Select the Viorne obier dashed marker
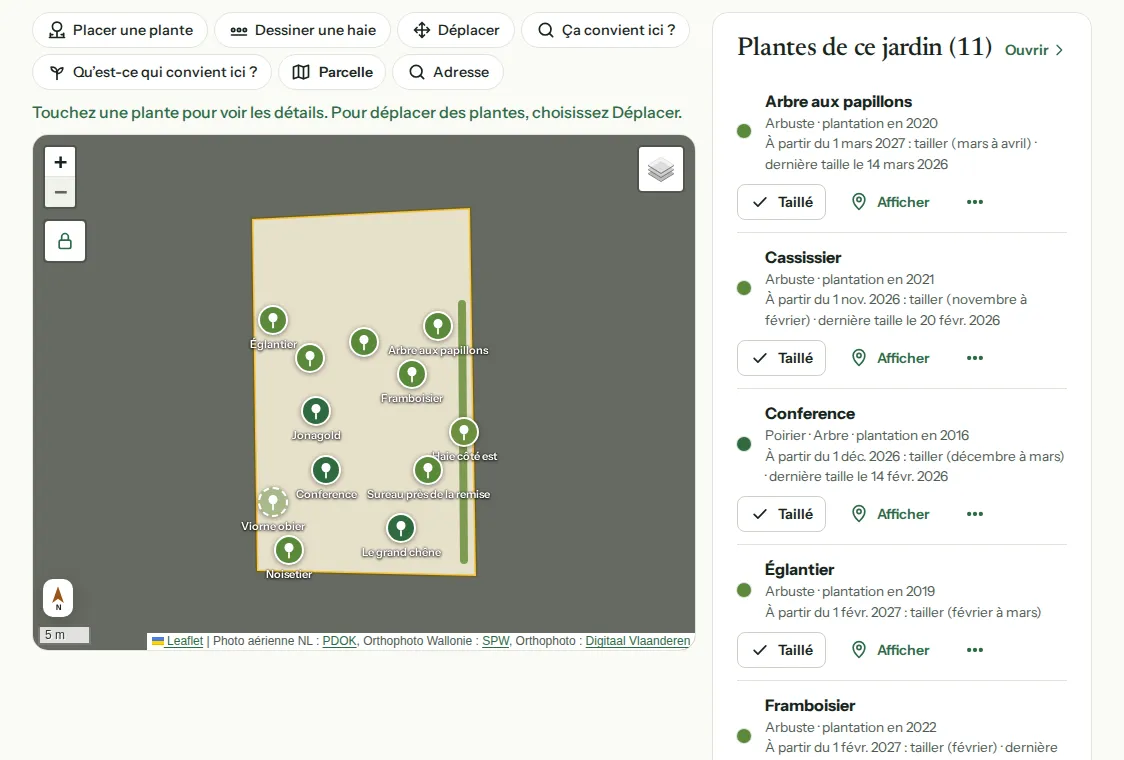 tap(273, 502)
